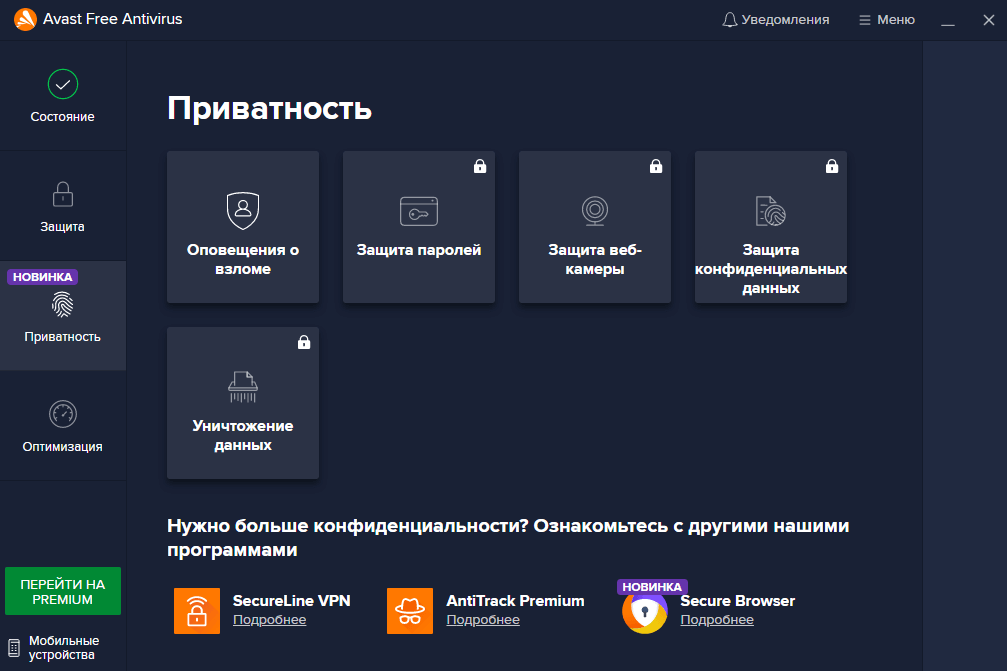Open the Защита паролей tile title
The height and width of the screenshot is (671, 1007).
coord(419,250)
